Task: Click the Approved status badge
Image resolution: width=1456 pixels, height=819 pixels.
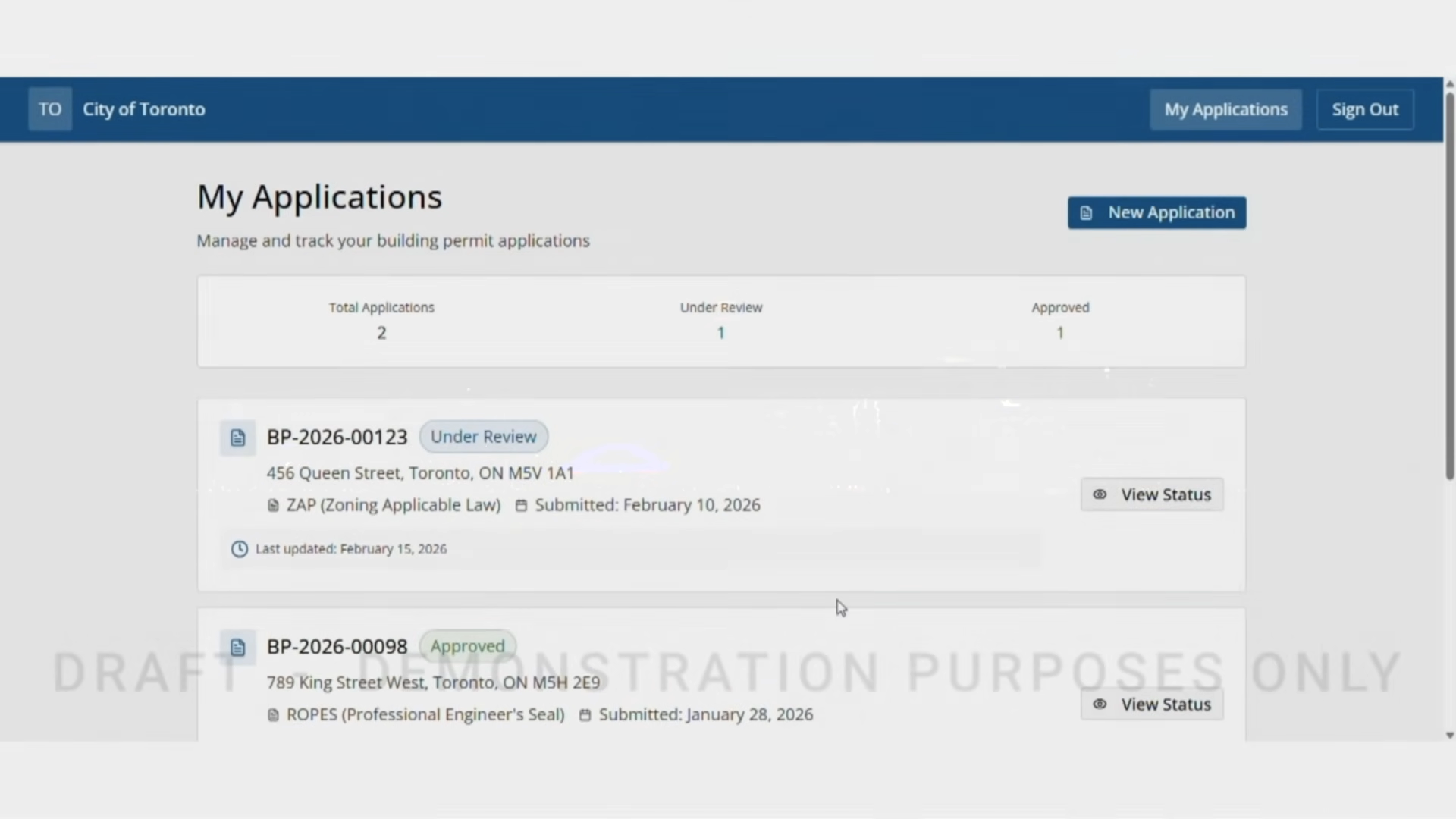Action: coord(467,646)
